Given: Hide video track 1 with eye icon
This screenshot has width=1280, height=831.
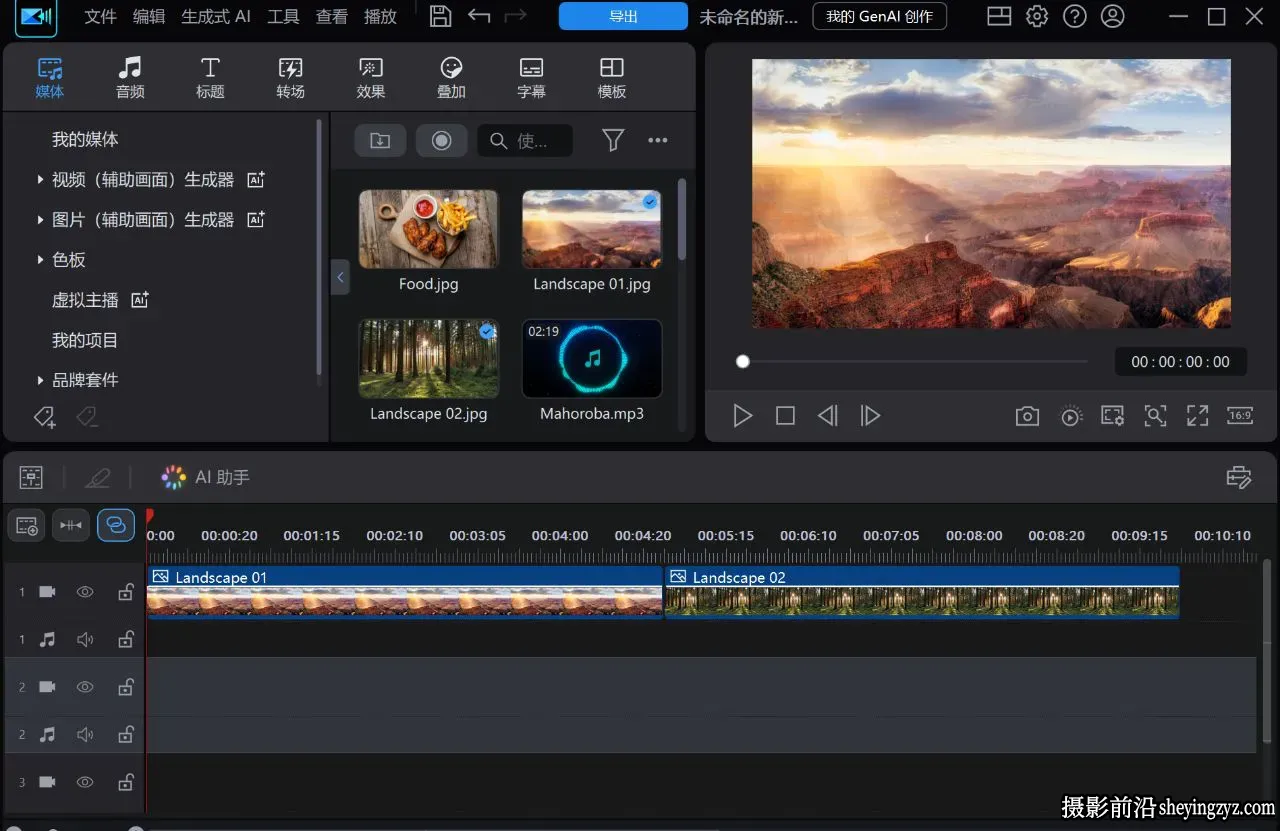Looking at the screenshot, I should (x=85, y=592).
